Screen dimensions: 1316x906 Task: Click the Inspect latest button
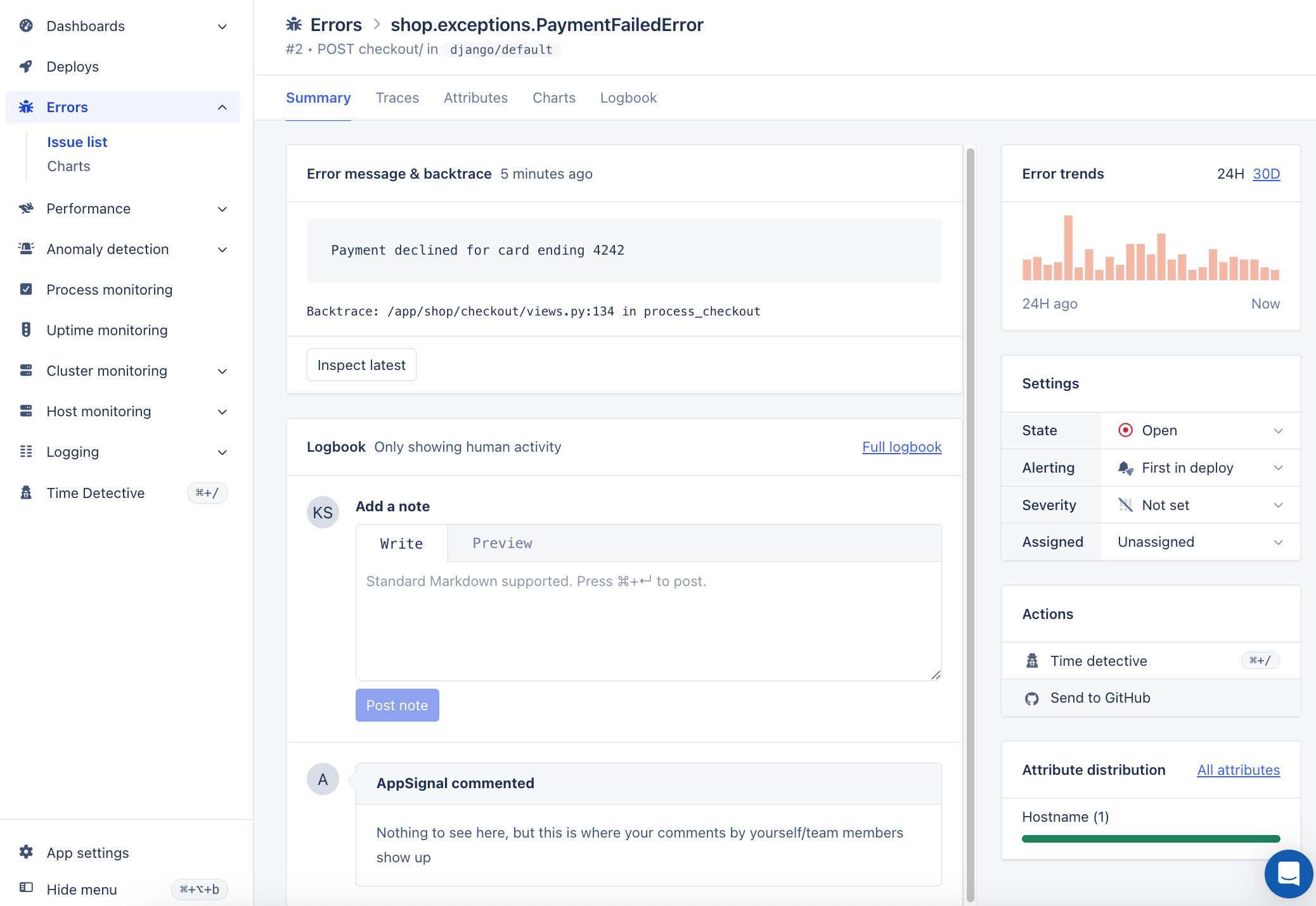tap(361, 365)
